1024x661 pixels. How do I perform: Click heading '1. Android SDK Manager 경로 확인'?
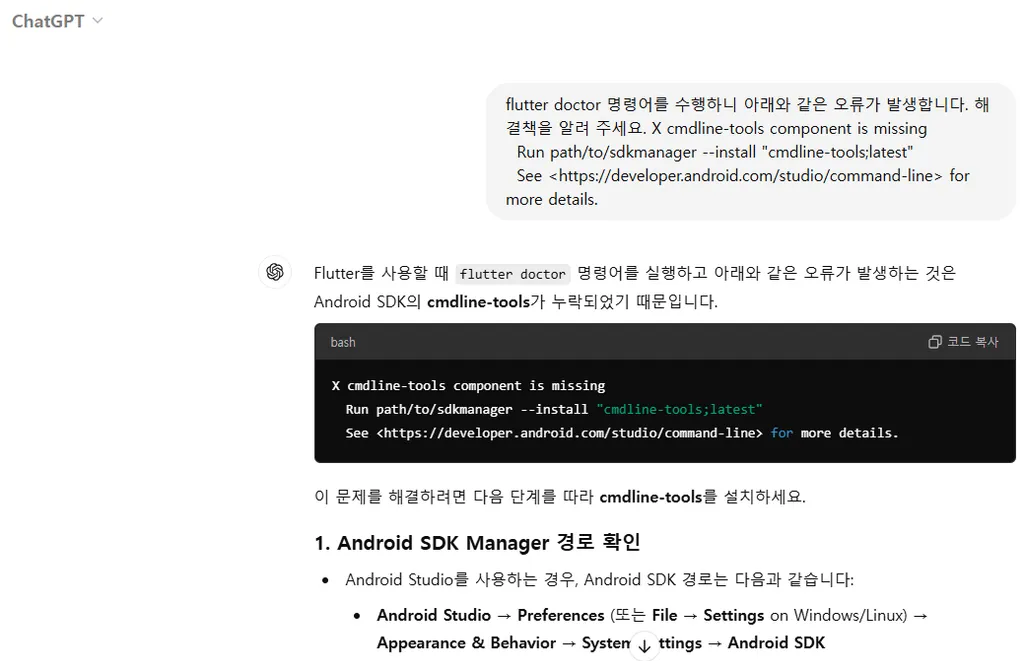477,542
